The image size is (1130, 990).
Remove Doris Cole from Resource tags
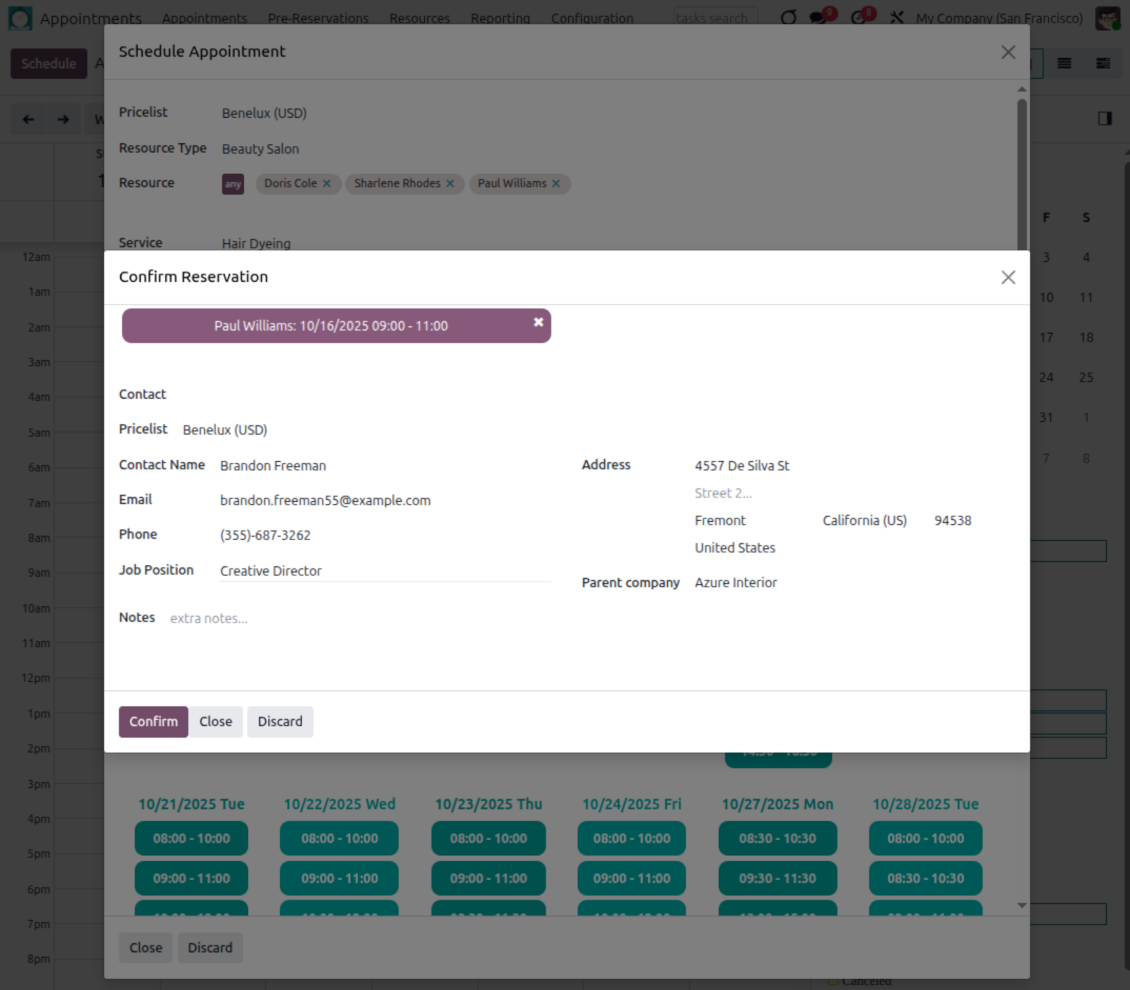coord(326,184)
